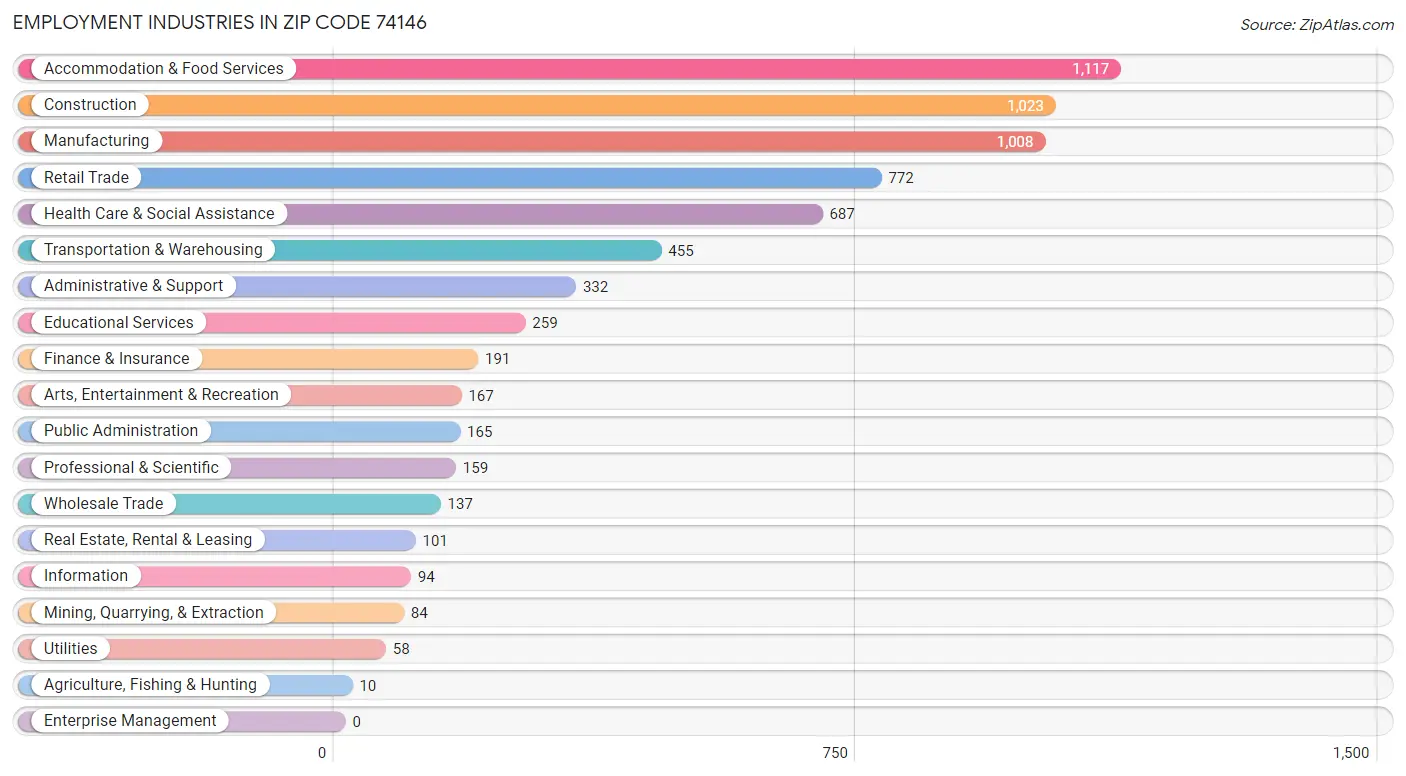
Task: Click Finance & Insurance label
Action: coord(116,358)
